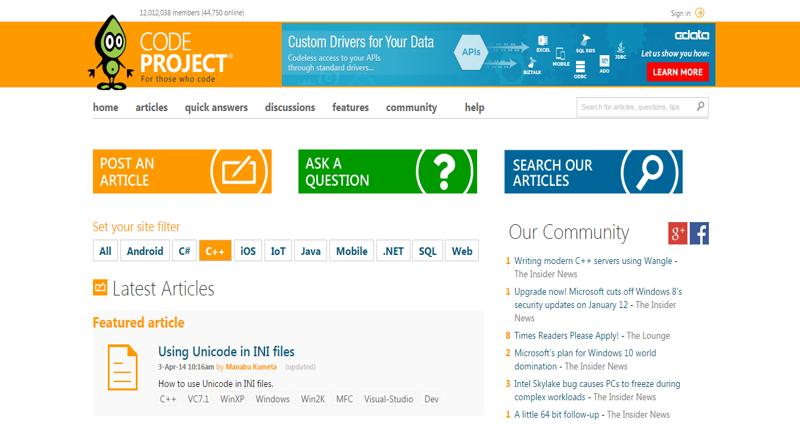Open Upgrade now! Microsoft cuts off Windows 8's post
This screenshot has height=424, width=800.
click(596, 298)
